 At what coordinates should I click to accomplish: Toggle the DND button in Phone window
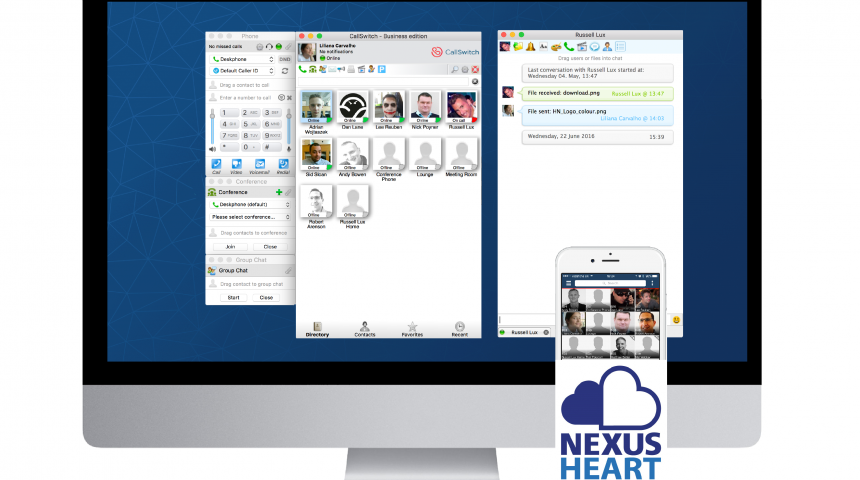pyautogui.click(x=285, y=59)
